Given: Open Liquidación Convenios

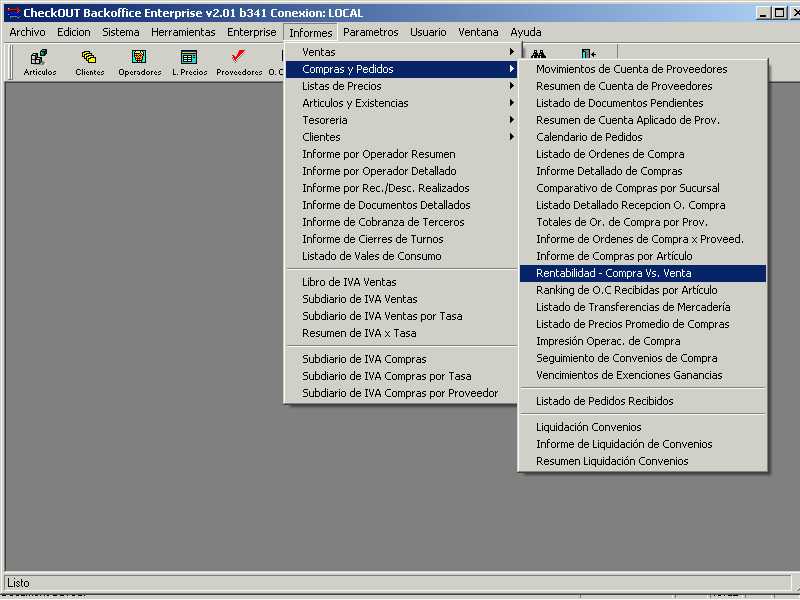Looking at the screenshot, I should (642, 427).
